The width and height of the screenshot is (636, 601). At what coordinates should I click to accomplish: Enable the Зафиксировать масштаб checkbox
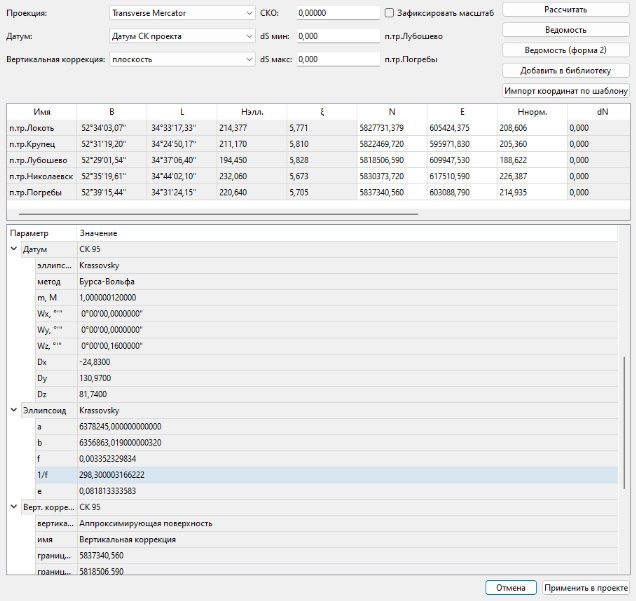tap(390, 13)
